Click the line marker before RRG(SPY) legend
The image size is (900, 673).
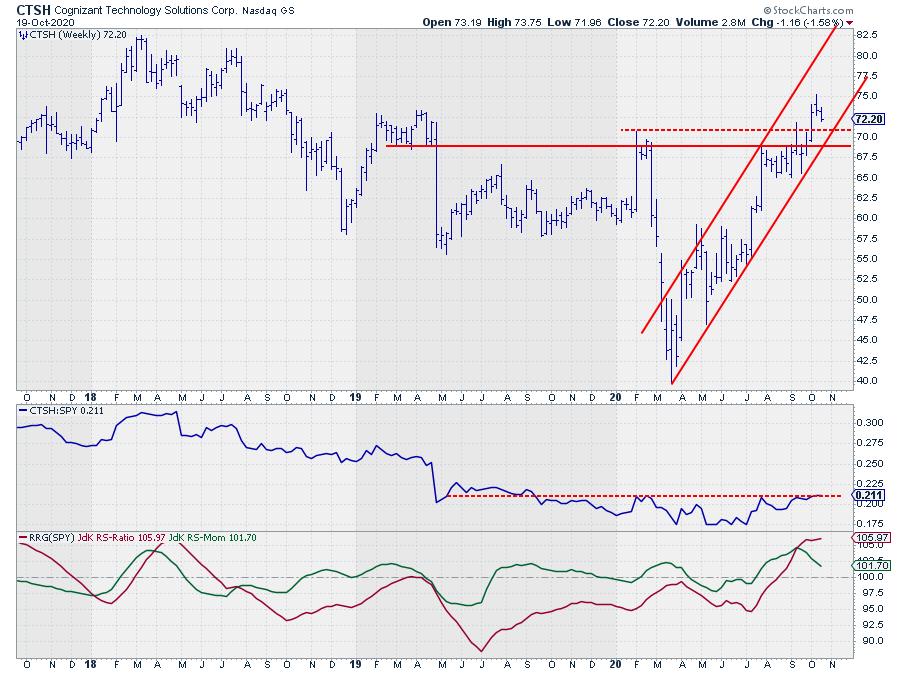(21, 539)
